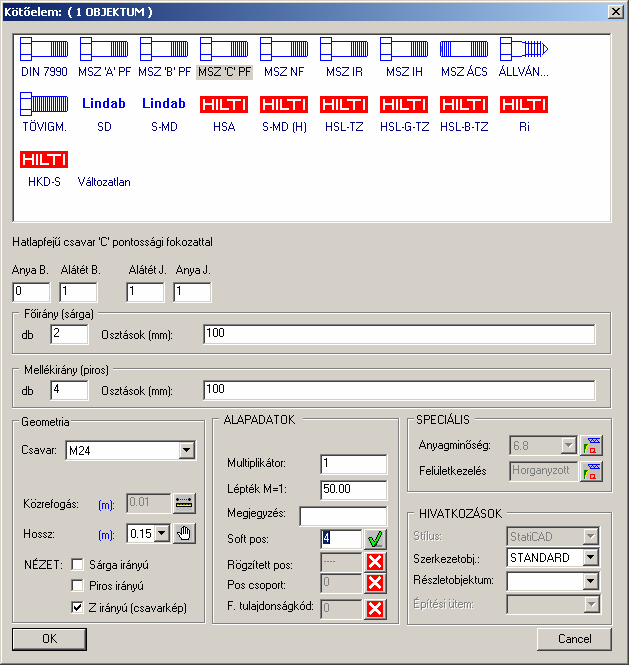Click the Megjegyzés text field
629x665 pixels.
(343, 516)
